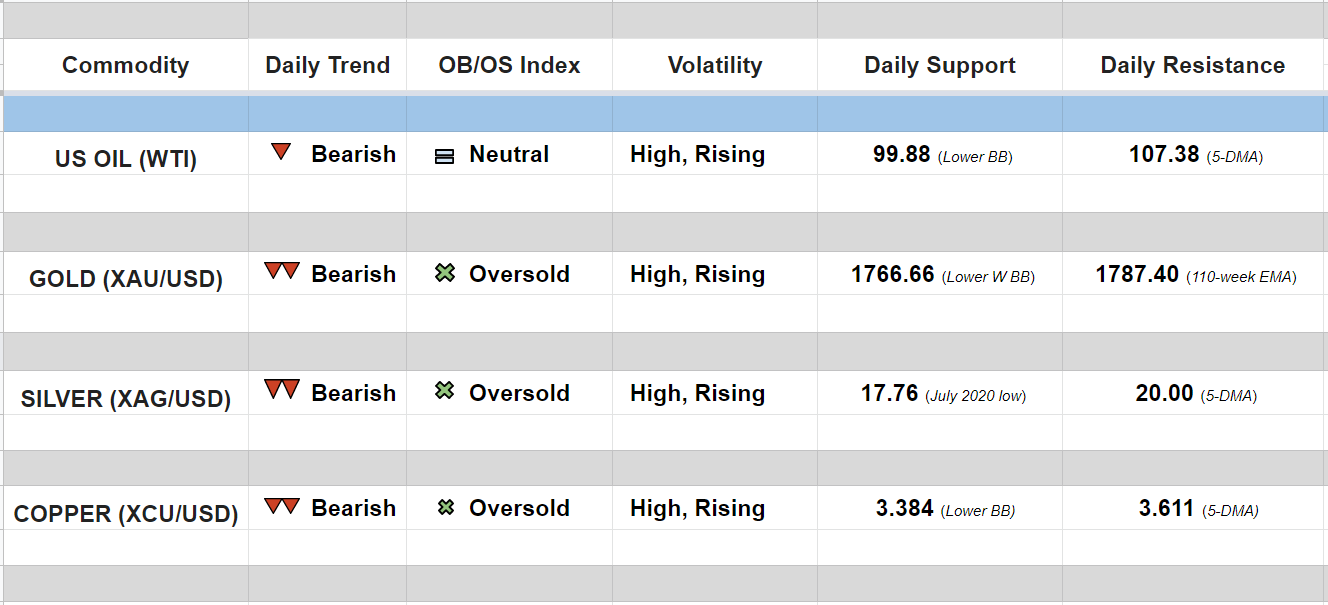1328x605 pixels.
Task: Click the SILVER (XAG/USD) cell
Action: [x=125, y=399]
